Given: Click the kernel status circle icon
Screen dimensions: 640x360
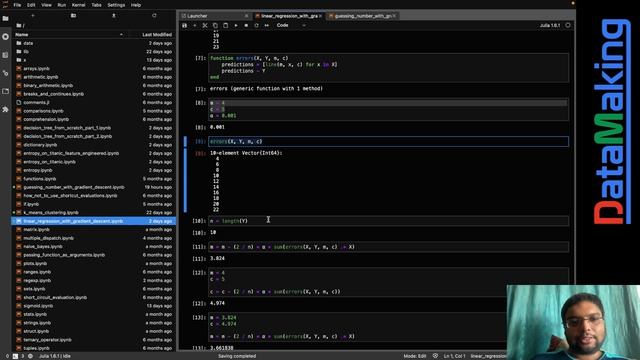Looking at the screenshot, I should [568, 25].
